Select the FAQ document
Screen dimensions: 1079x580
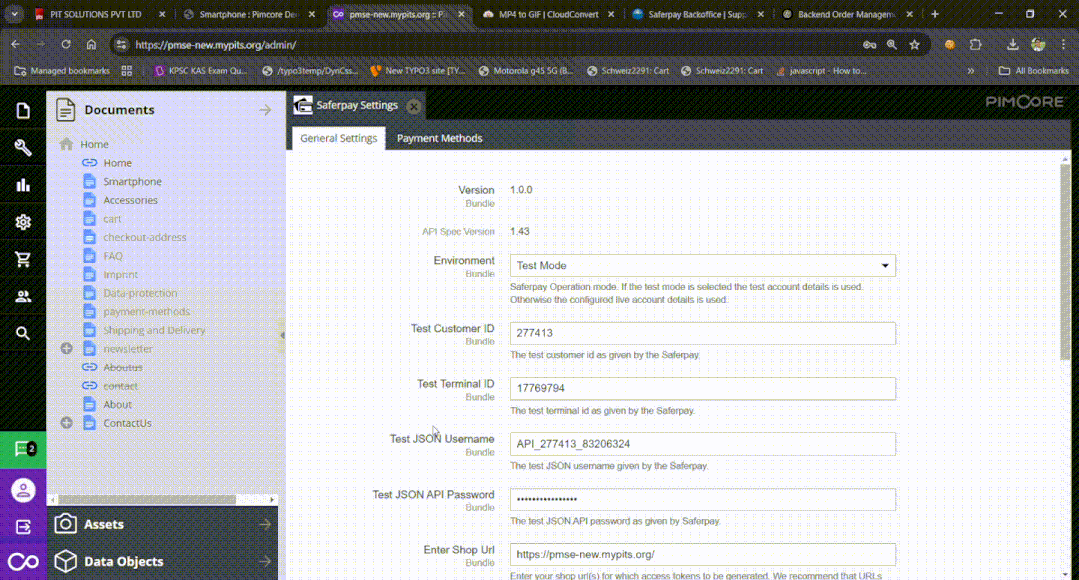[113, 256]
